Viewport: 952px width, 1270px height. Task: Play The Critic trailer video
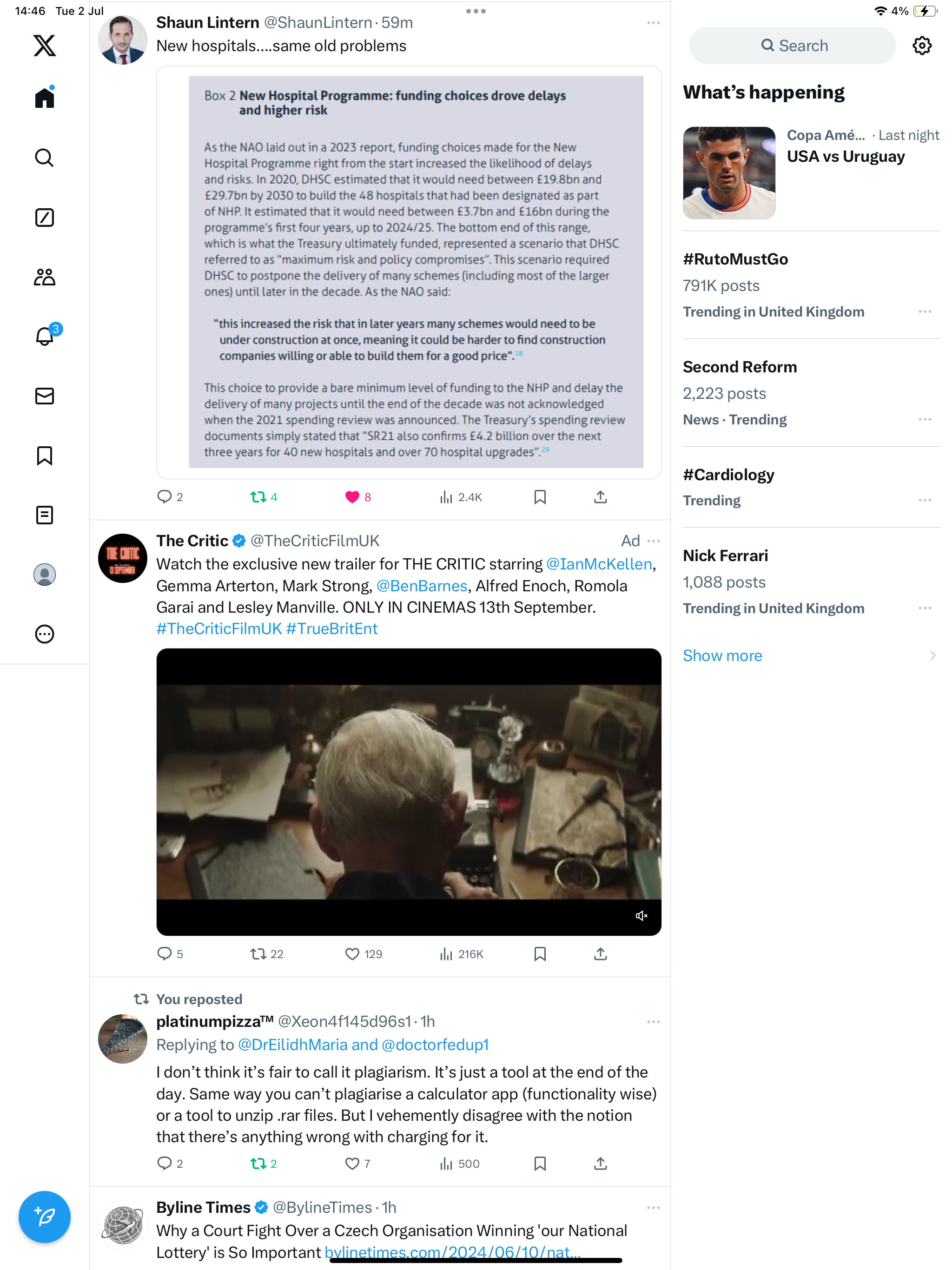(408, 792)
